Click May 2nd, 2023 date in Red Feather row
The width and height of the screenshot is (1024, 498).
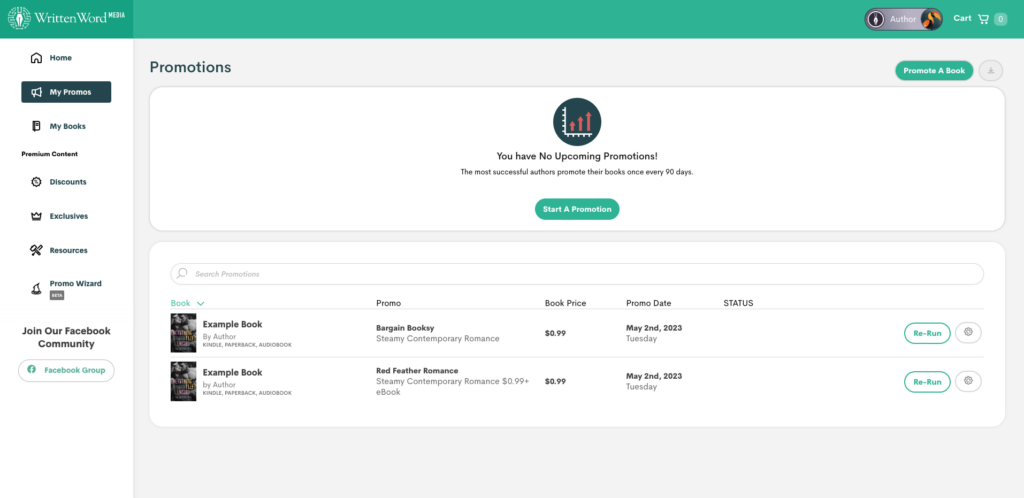(654, 376)
